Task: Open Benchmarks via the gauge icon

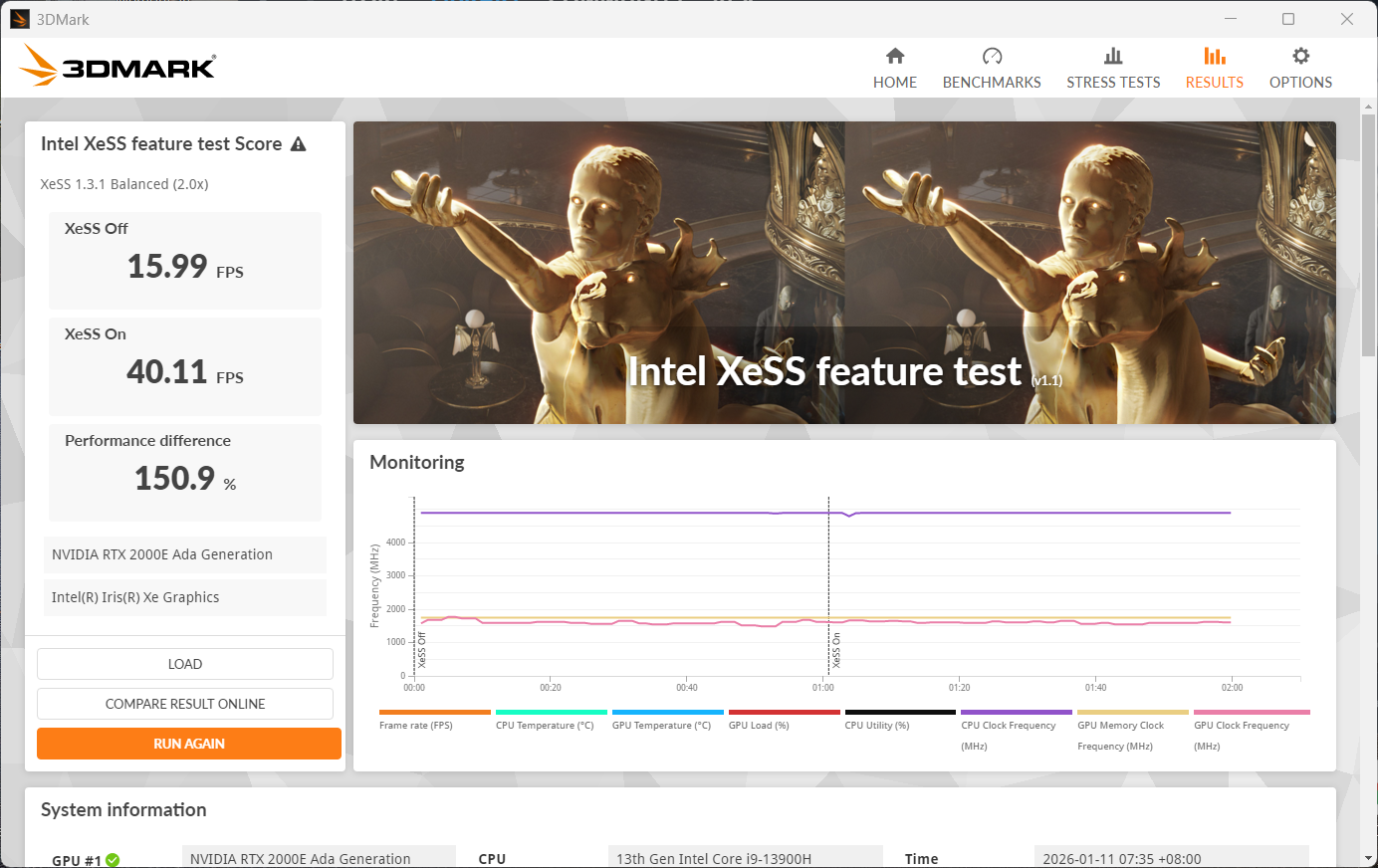Action: [x=992, y=56]
